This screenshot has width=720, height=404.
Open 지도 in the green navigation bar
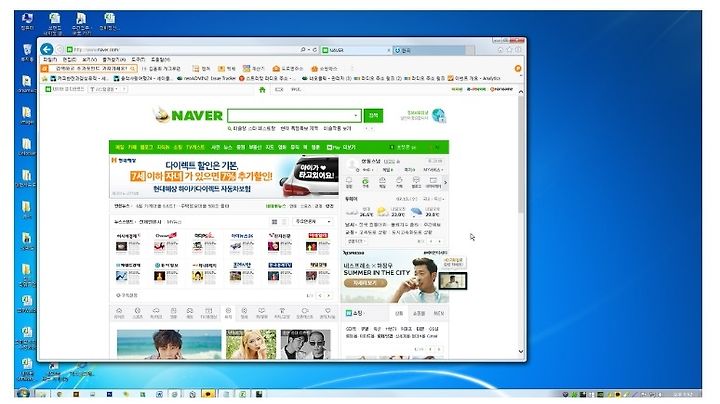(270, 147)
